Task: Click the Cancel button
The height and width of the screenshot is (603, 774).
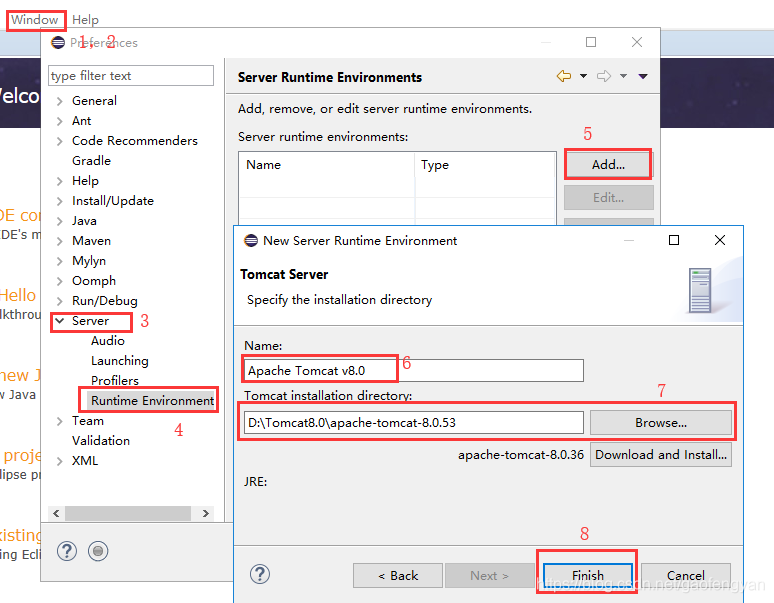Action: (686, 575)
